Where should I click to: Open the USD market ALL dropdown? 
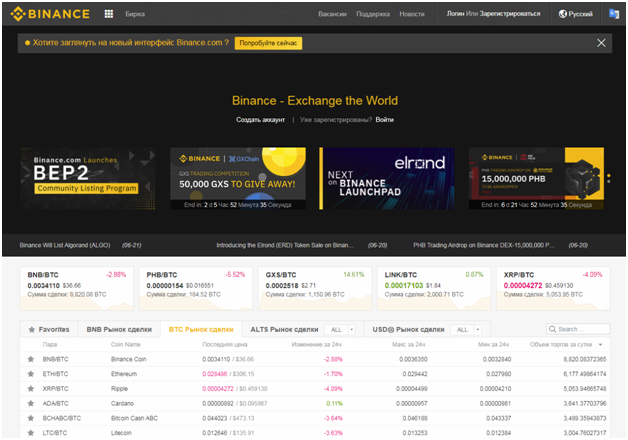(x=466, y=329)
